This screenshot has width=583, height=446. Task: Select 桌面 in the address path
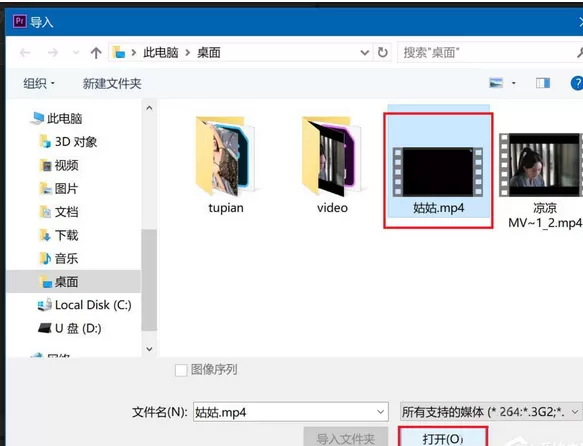click(209, 53)
